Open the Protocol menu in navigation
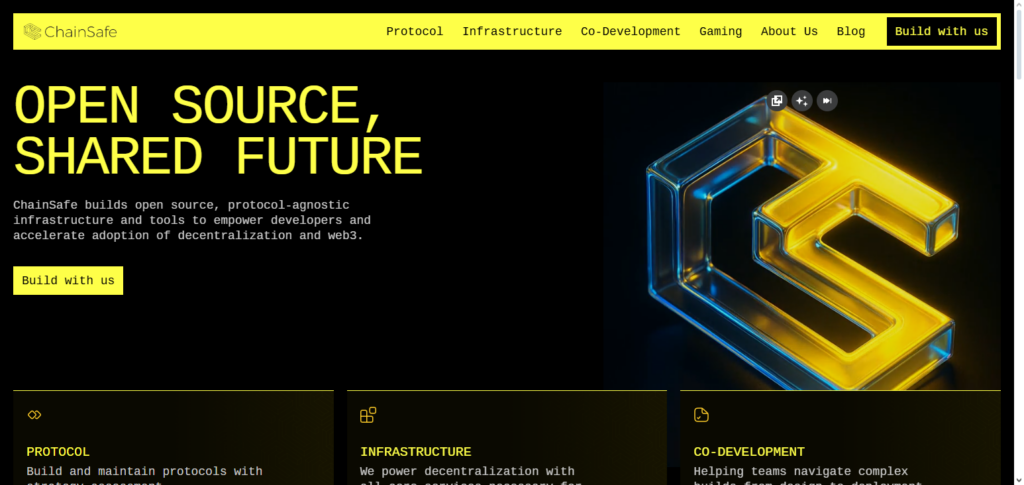The image size is (1024, 485). (x=414, y=32)
